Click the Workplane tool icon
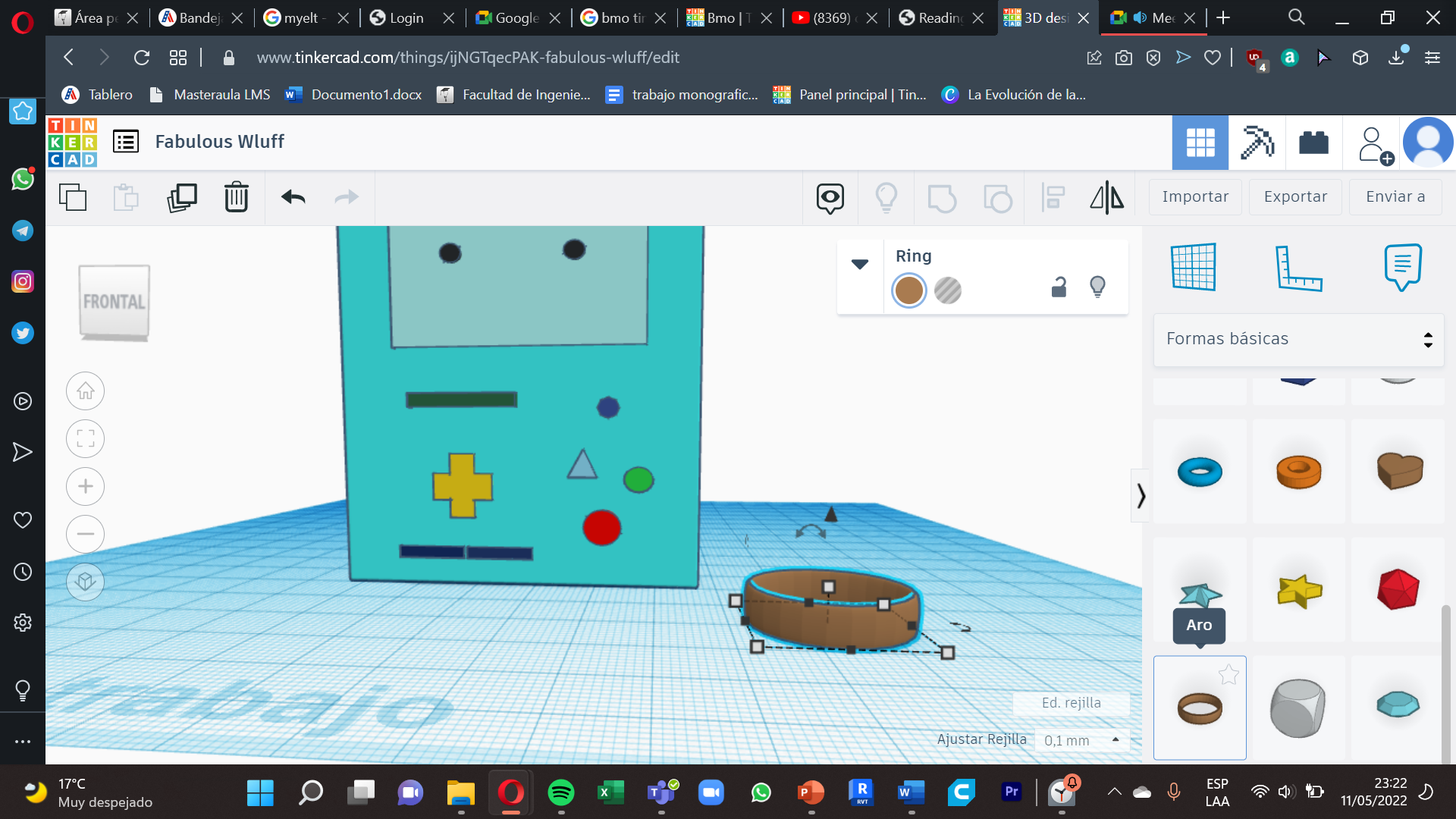 coord(1194,267)
